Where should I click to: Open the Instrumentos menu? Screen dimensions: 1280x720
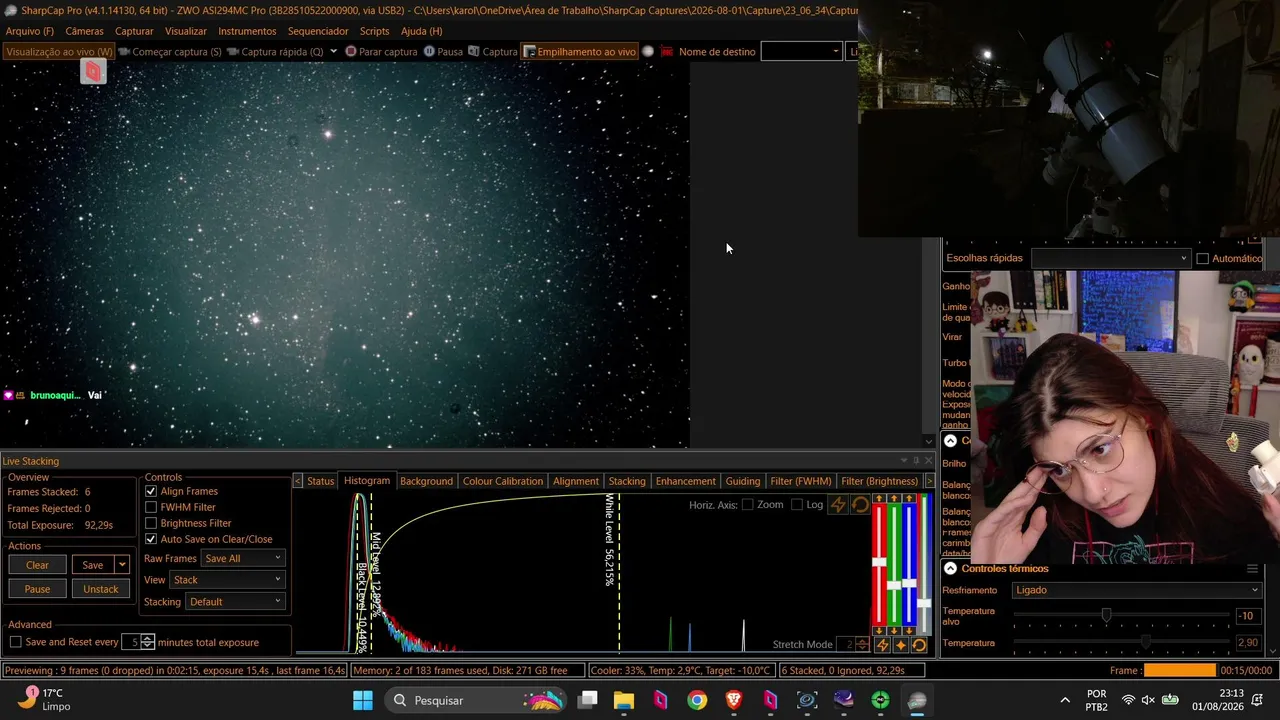click(247, 31)
